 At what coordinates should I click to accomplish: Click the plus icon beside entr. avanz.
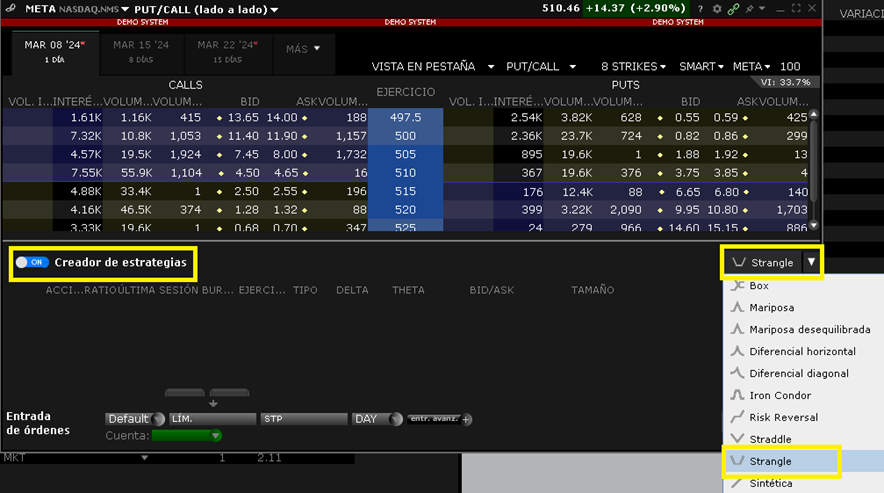pyautogui.click(x=466, y=419)
